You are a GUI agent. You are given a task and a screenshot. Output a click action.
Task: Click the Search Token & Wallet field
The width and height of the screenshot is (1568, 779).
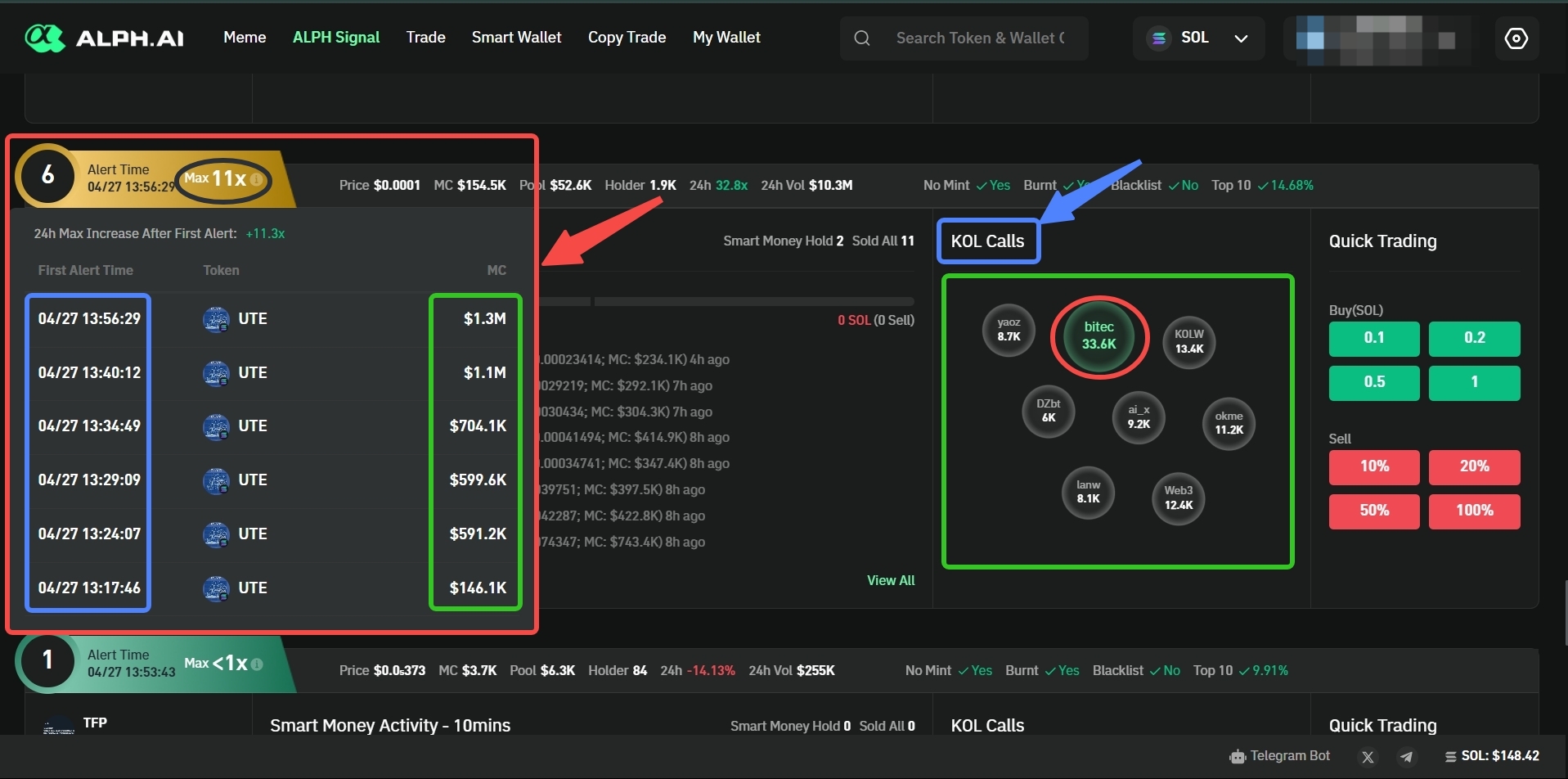[980, 38]
